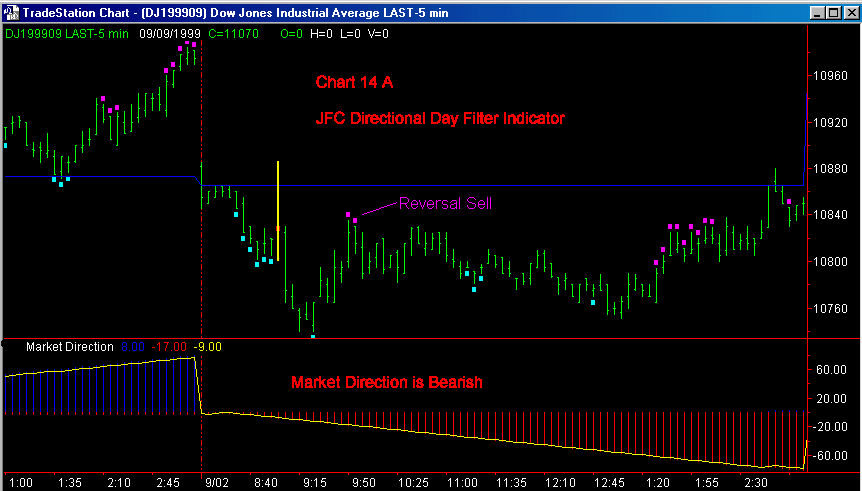Click the 9/02 date label on time axis
This screenshot has height=491, width=862.
click(218, 483)
